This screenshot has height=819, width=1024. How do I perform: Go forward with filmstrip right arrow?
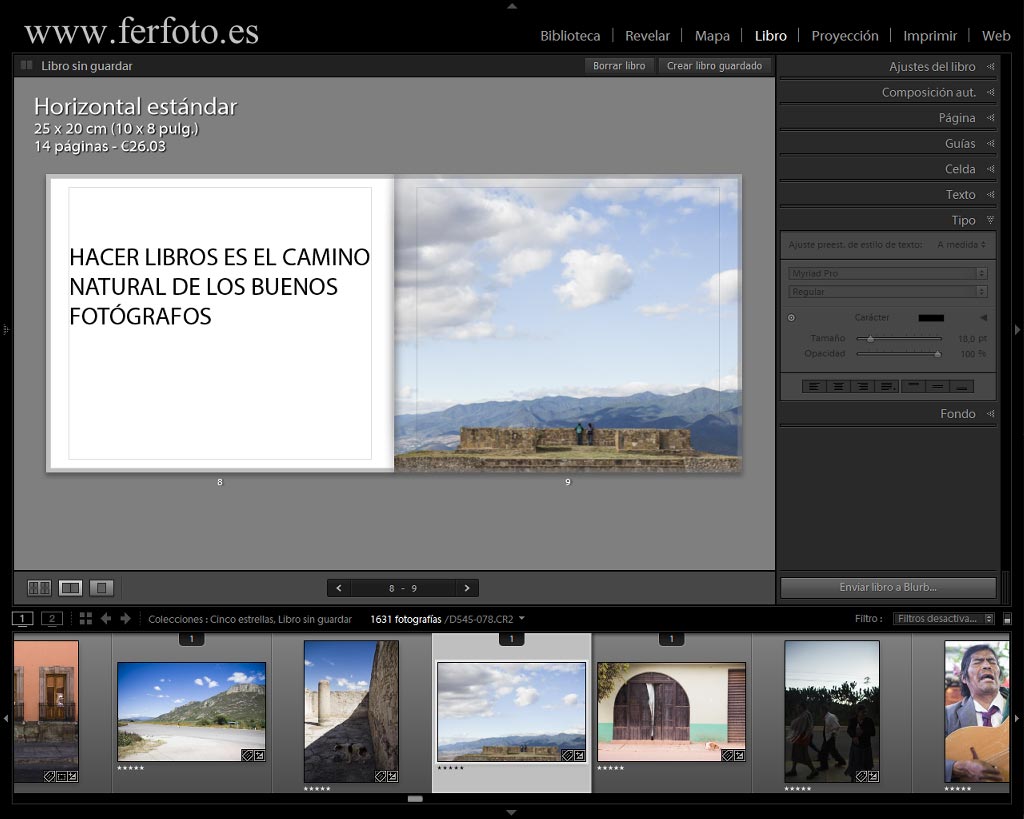(x=125, y=618)
